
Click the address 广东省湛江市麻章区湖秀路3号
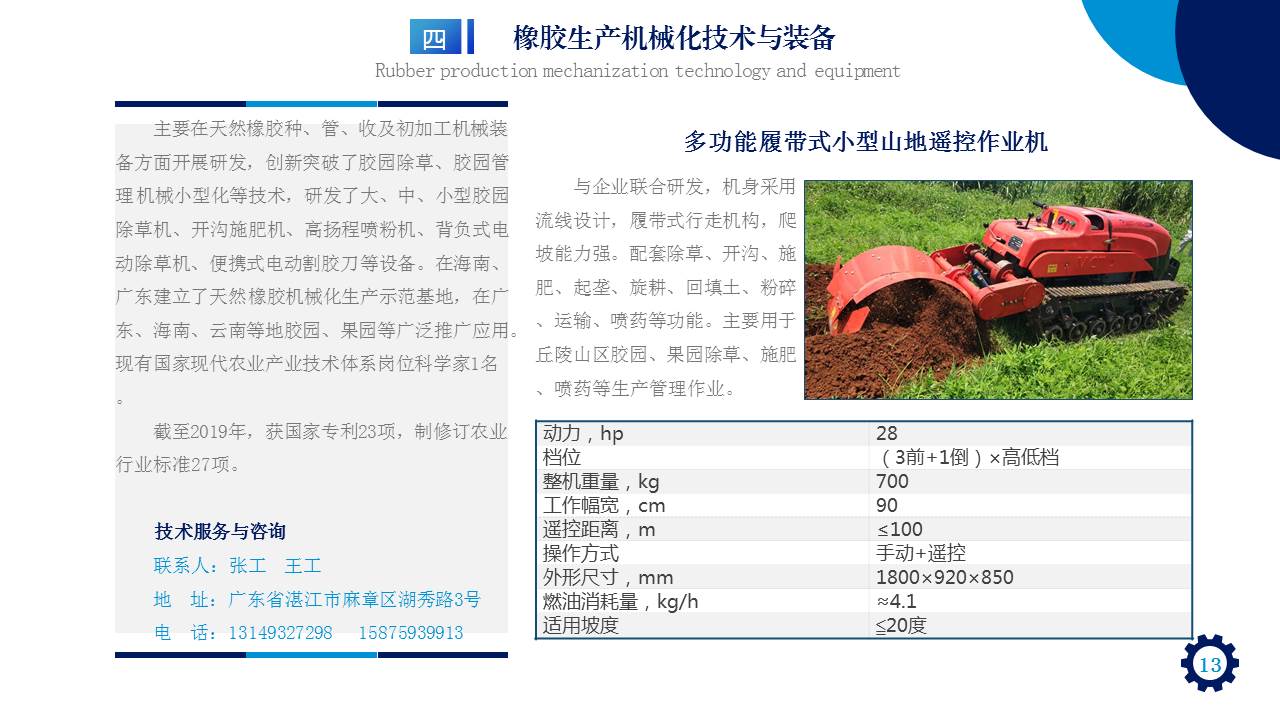[x=355, y=599]
